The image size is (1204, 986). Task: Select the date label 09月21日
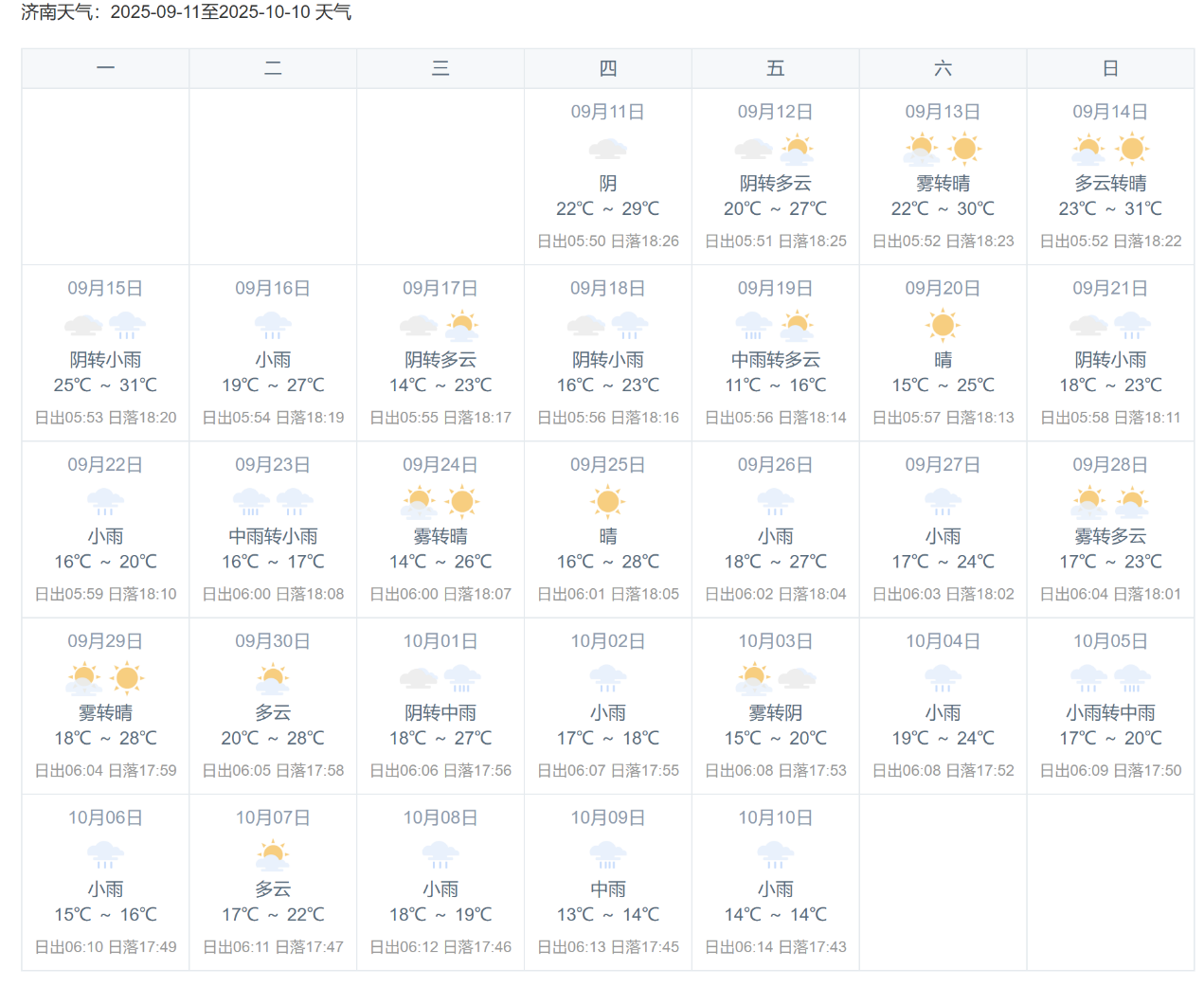coord(1110,288)
